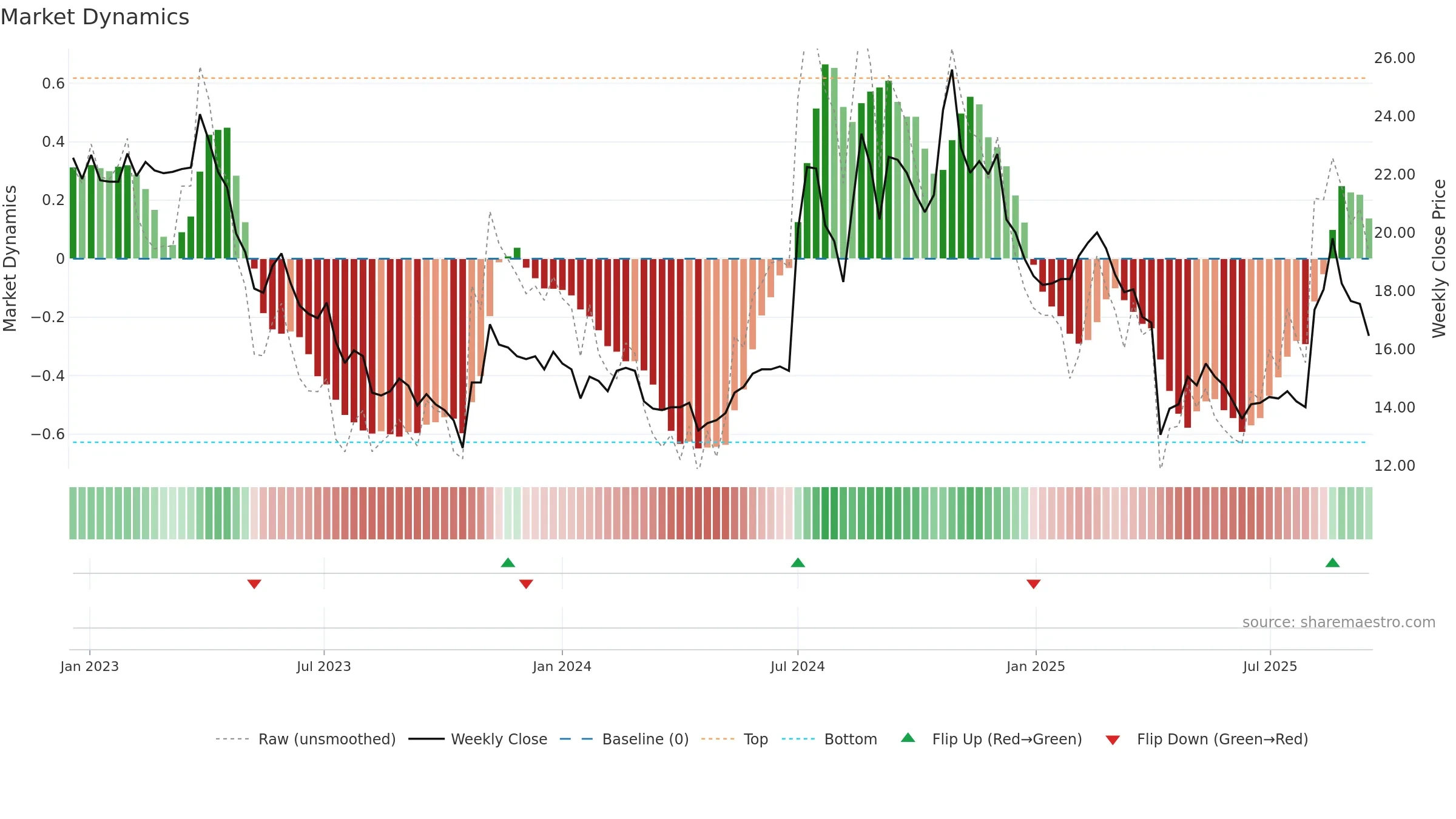1456x819 pixels.
Task: Click the flip-down marker just before Jan 2024
Action: coord(526,584)
